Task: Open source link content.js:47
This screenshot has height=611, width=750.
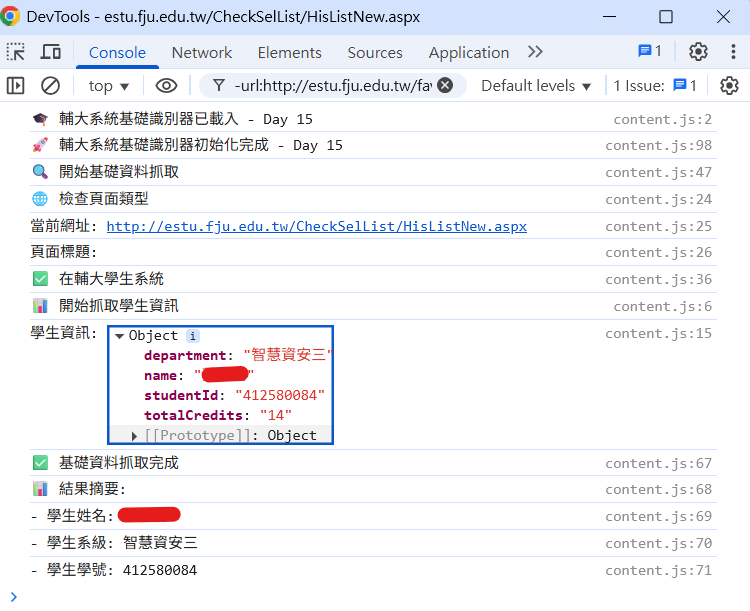Action: 659,172
